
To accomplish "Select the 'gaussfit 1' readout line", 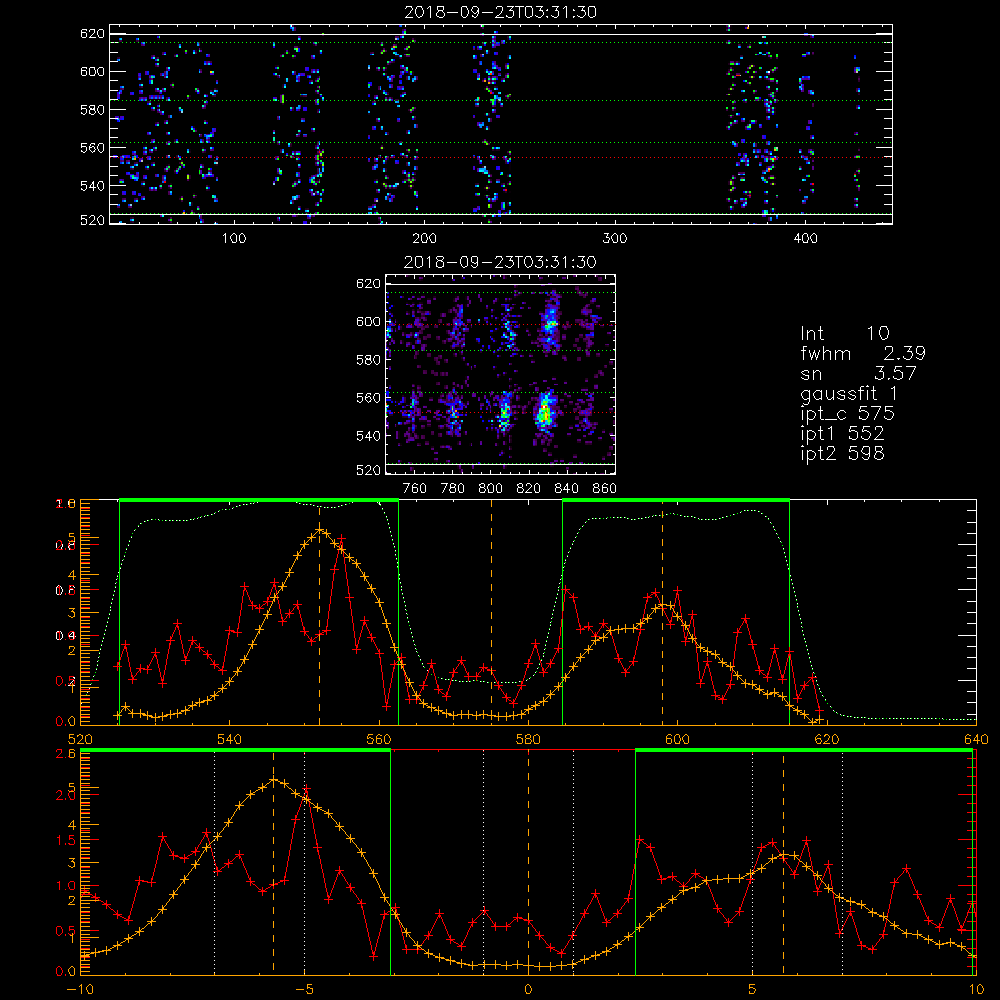I will point(849,393).
